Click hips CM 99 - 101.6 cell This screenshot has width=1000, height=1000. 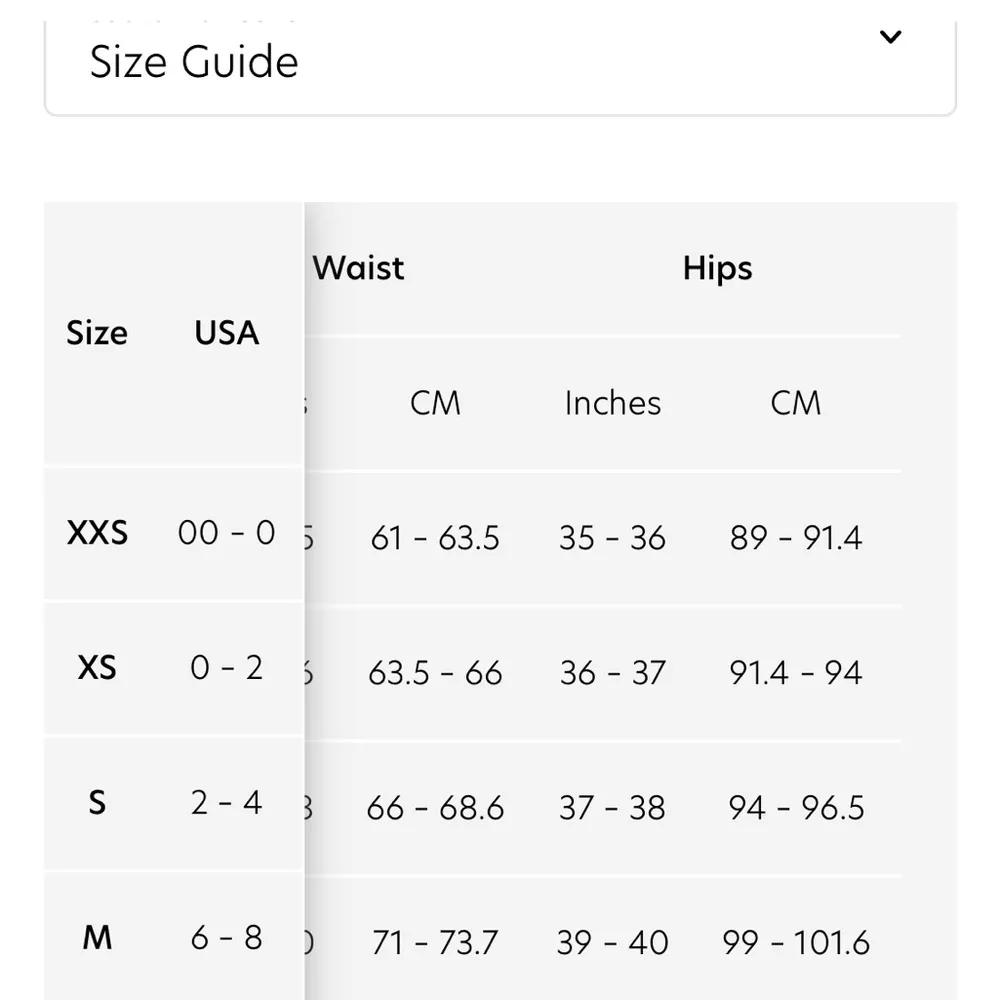(x=795, y=943)
